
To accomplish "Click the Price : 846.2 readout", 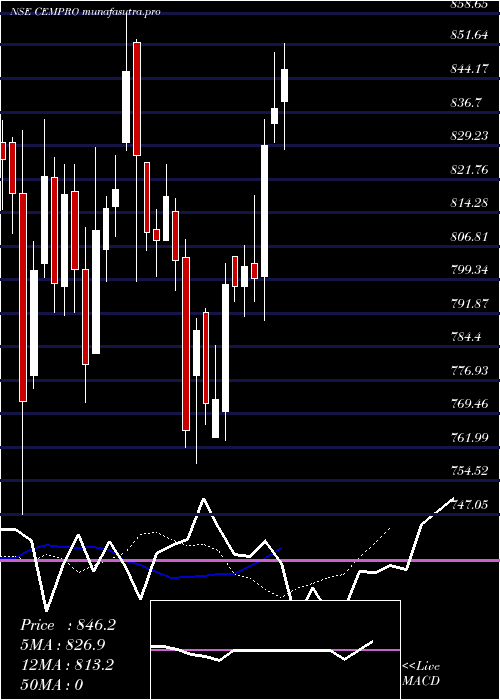I will point(68,625).
